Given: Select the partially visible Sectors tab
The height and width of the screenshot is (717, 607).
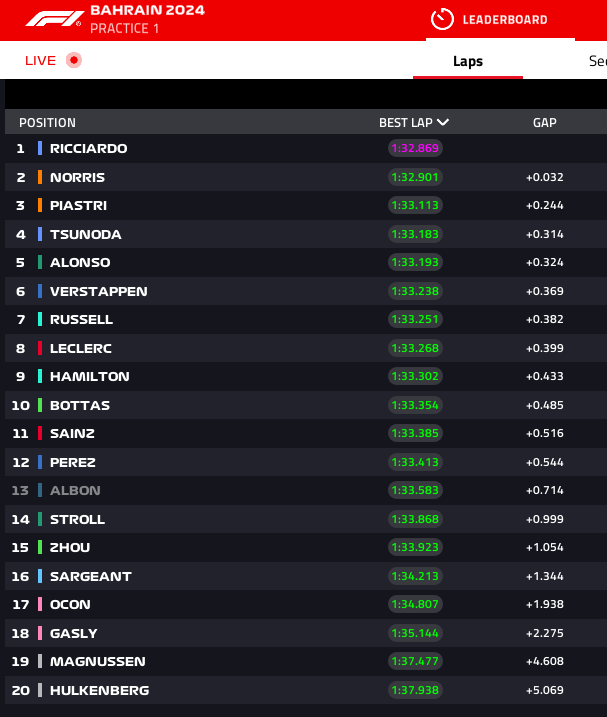Looking at the screenshot, I should 597,61.
